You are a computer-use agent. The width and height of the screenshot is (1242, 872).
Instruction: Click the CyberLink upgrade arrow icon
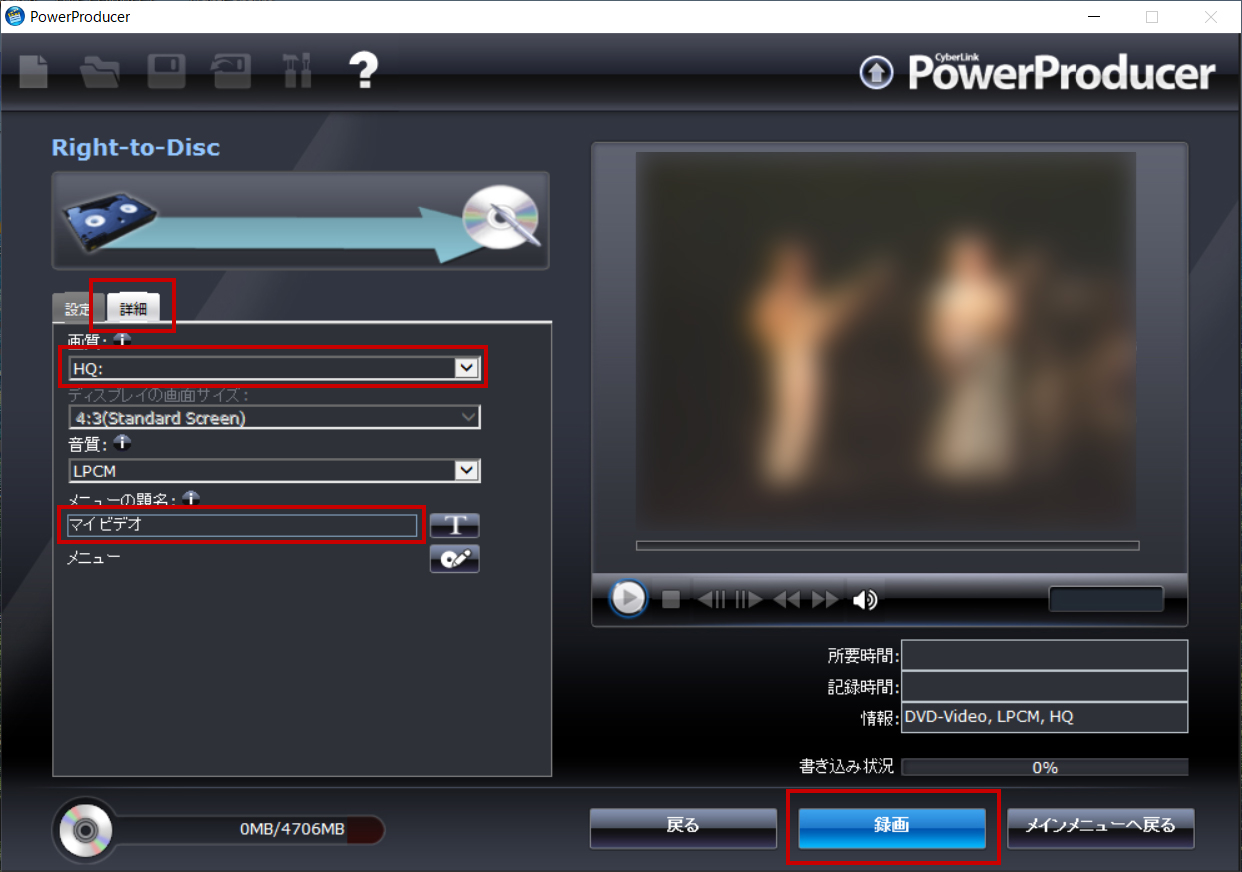tap(876, 72)
